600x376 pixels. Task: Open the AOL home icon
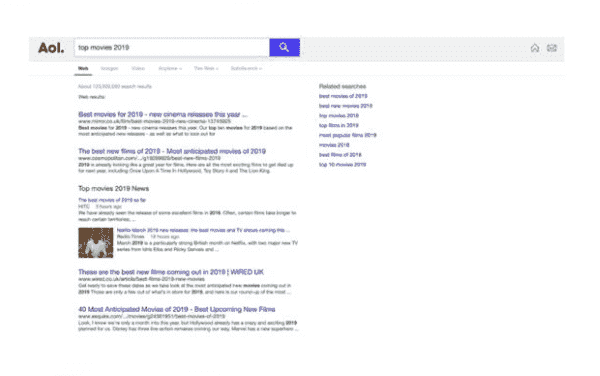(x=535, y=48)
